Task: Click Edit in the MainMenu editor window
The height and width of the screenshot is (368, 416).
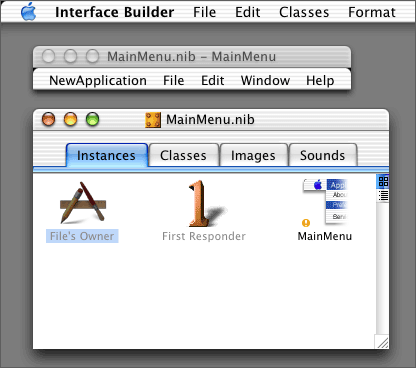Action: tap(212, 81)
